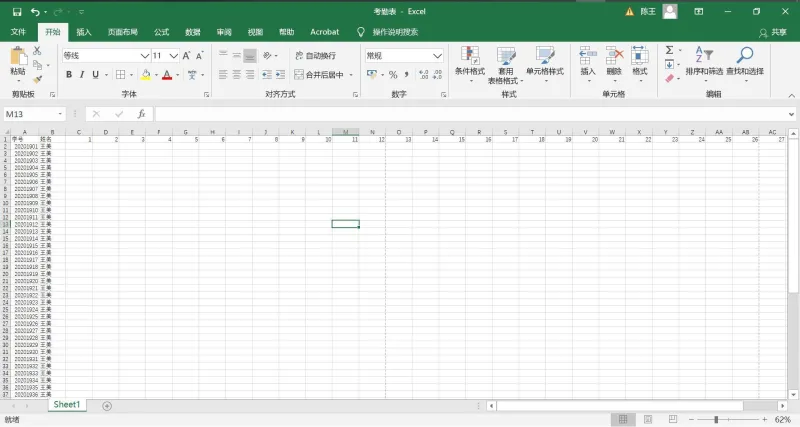The height and width of the screenshot is (427, 800).
Task: Click the Format cells (格式) icon
Action: click(640, 55)
